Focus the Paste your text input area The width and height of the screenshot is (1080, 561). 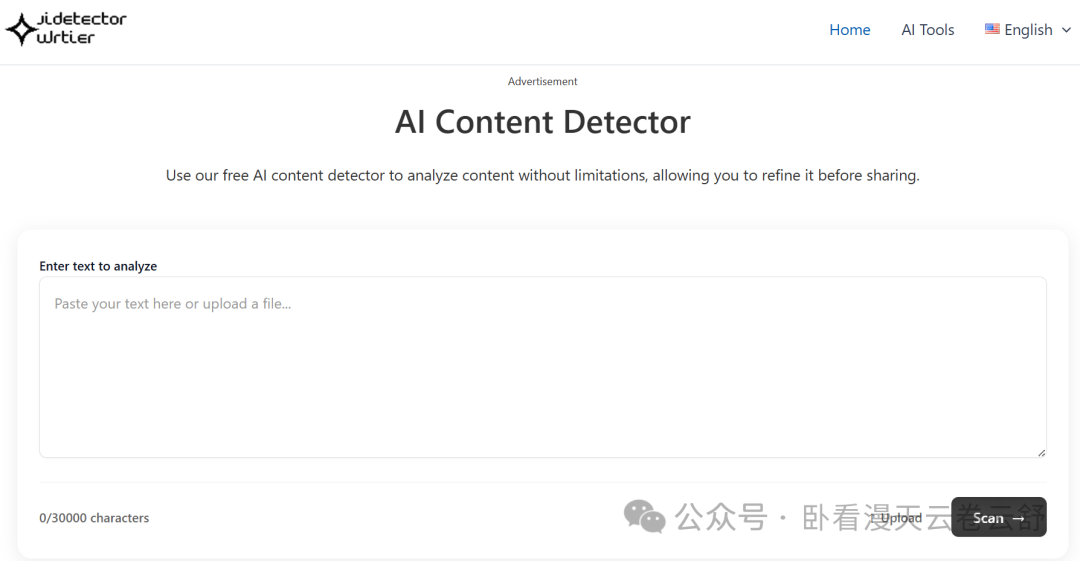(x=542, y=367)
